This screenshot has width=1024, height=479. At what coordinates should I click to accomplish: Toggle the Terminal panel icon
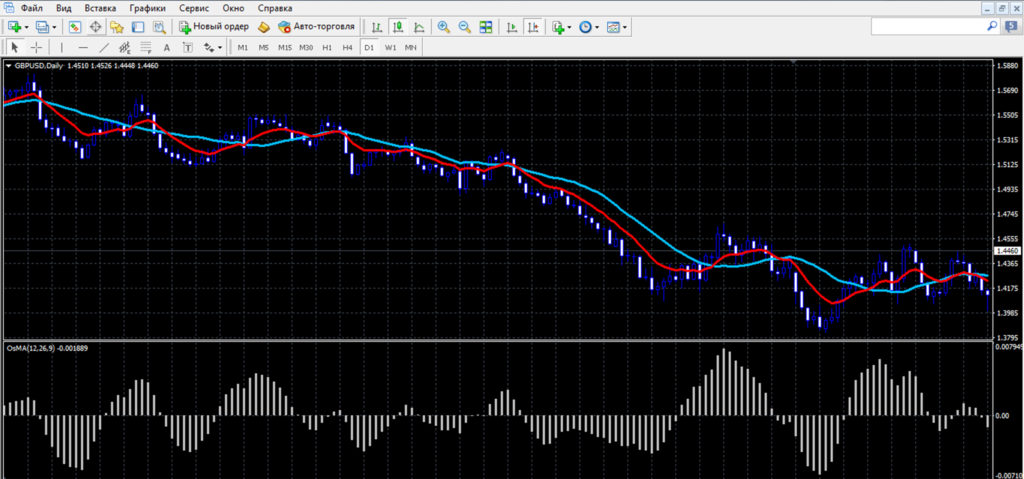pyautogui.click(x=138, y=27)
